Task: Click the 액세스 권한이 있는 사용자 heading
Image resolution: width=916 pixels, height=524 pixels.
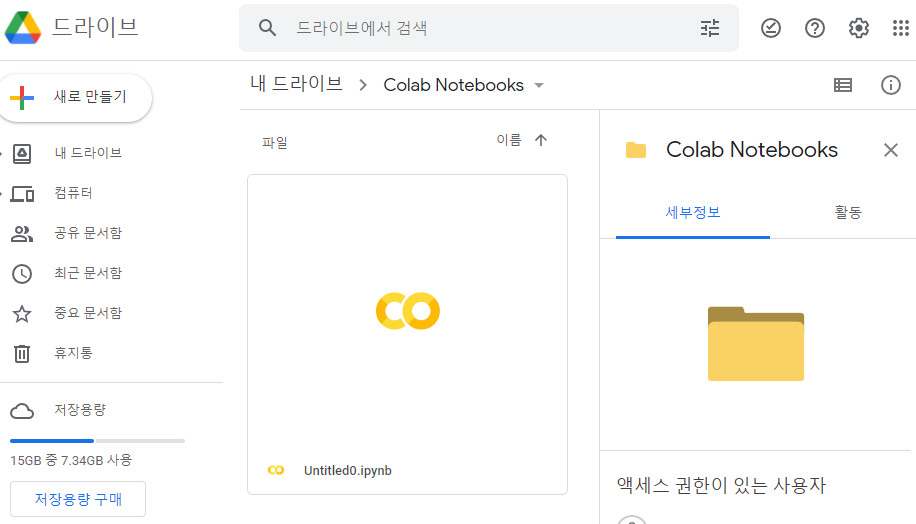Action: point(721,485)
